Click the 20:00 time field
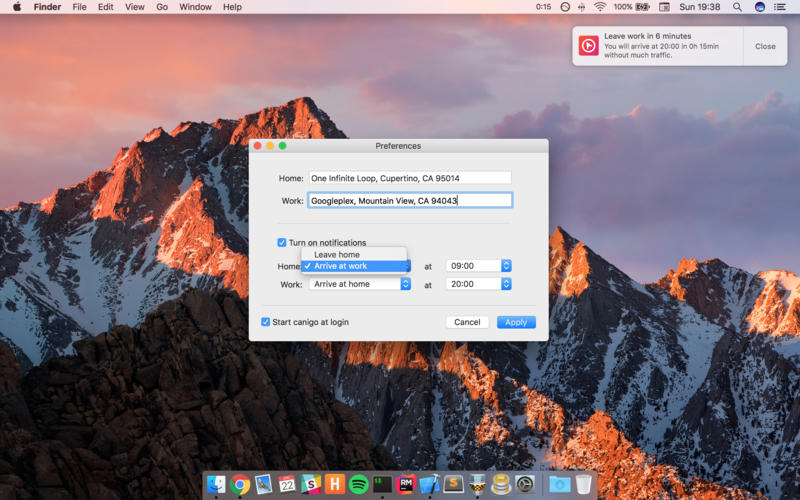Viewport: 800px width, 500px height. click(x=473, y=284)
